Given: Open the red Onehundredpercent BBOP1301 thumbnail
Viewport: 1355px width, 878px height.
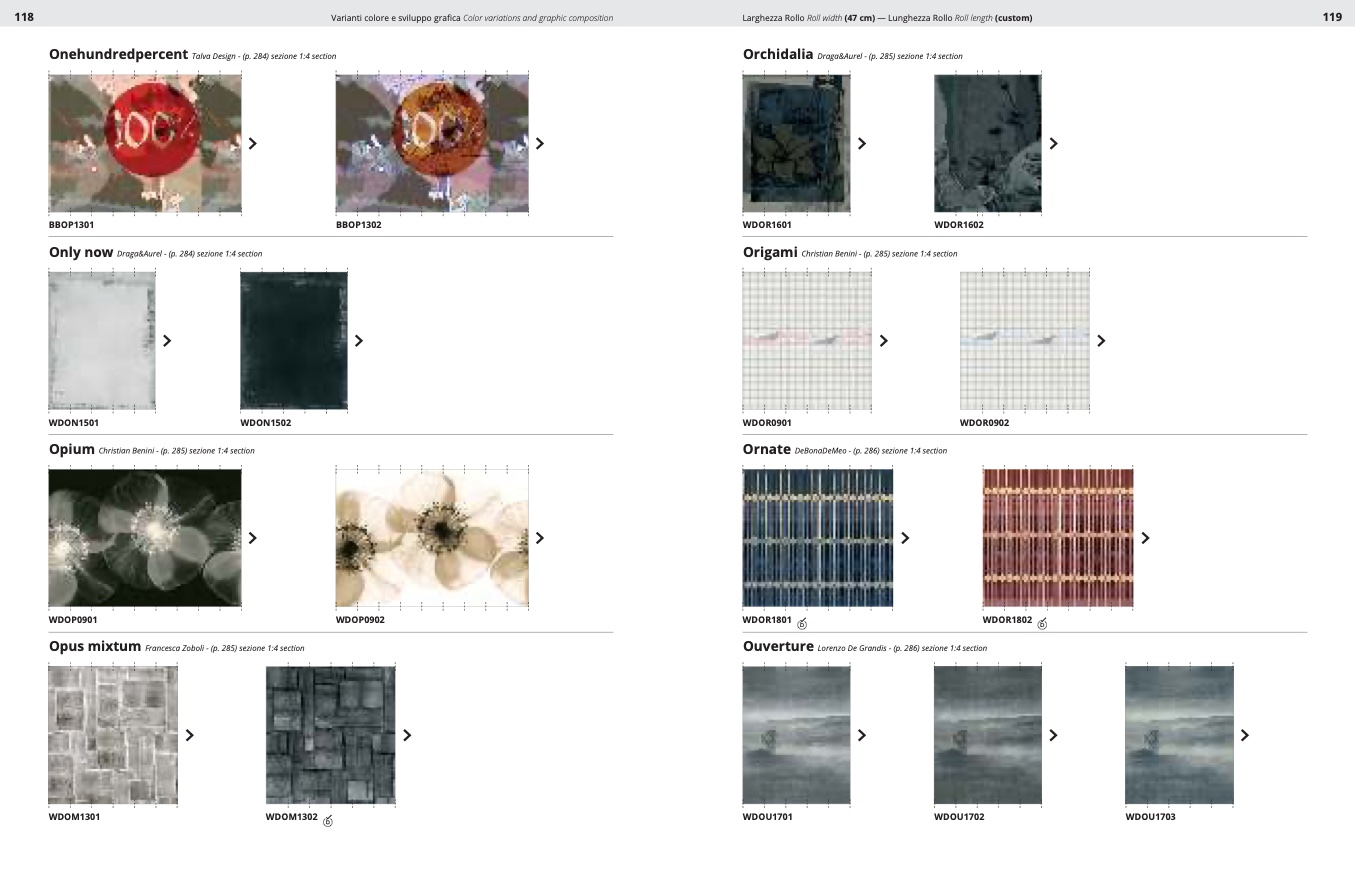Looking at the screenshot, I should [x=145, y=143].
